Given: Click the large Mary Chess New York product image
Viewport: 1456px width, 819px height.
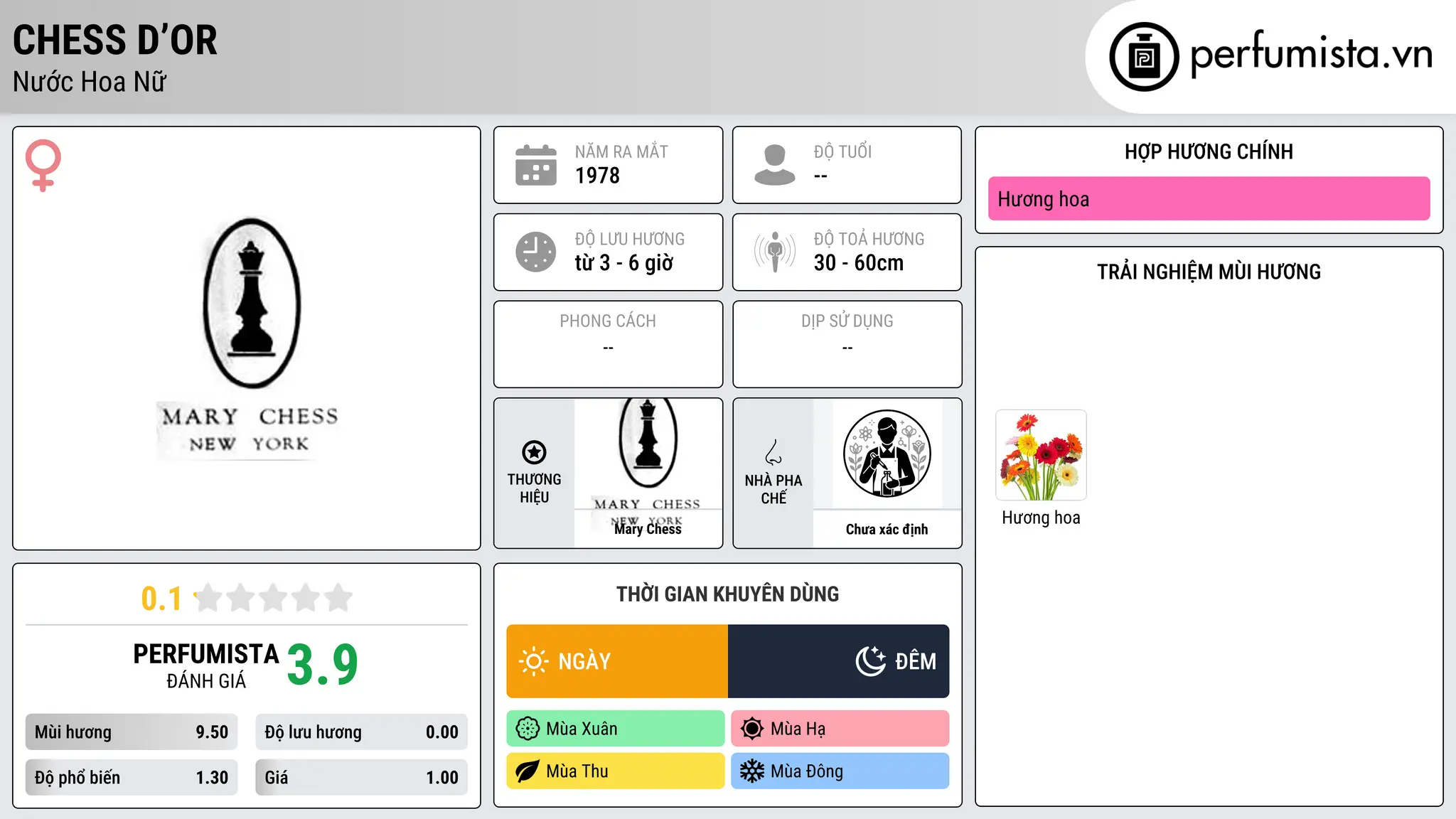Looking at the screenshot, I should 249,338.
